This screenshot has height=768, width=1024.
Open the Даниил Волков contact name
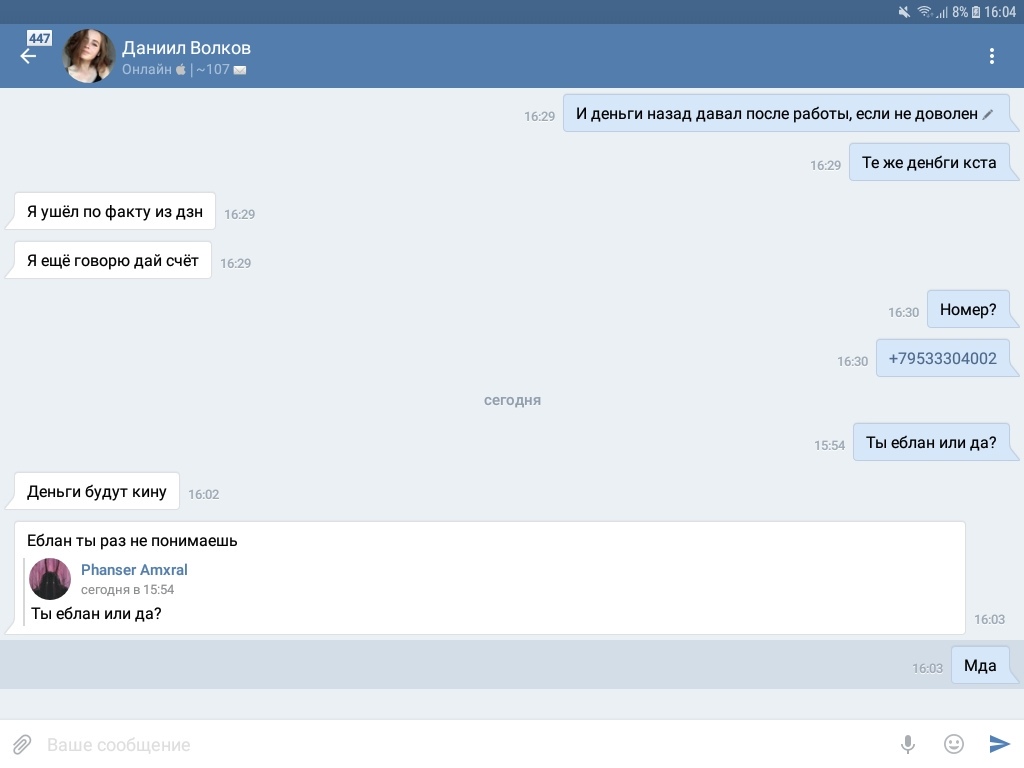tap(186, 48)
